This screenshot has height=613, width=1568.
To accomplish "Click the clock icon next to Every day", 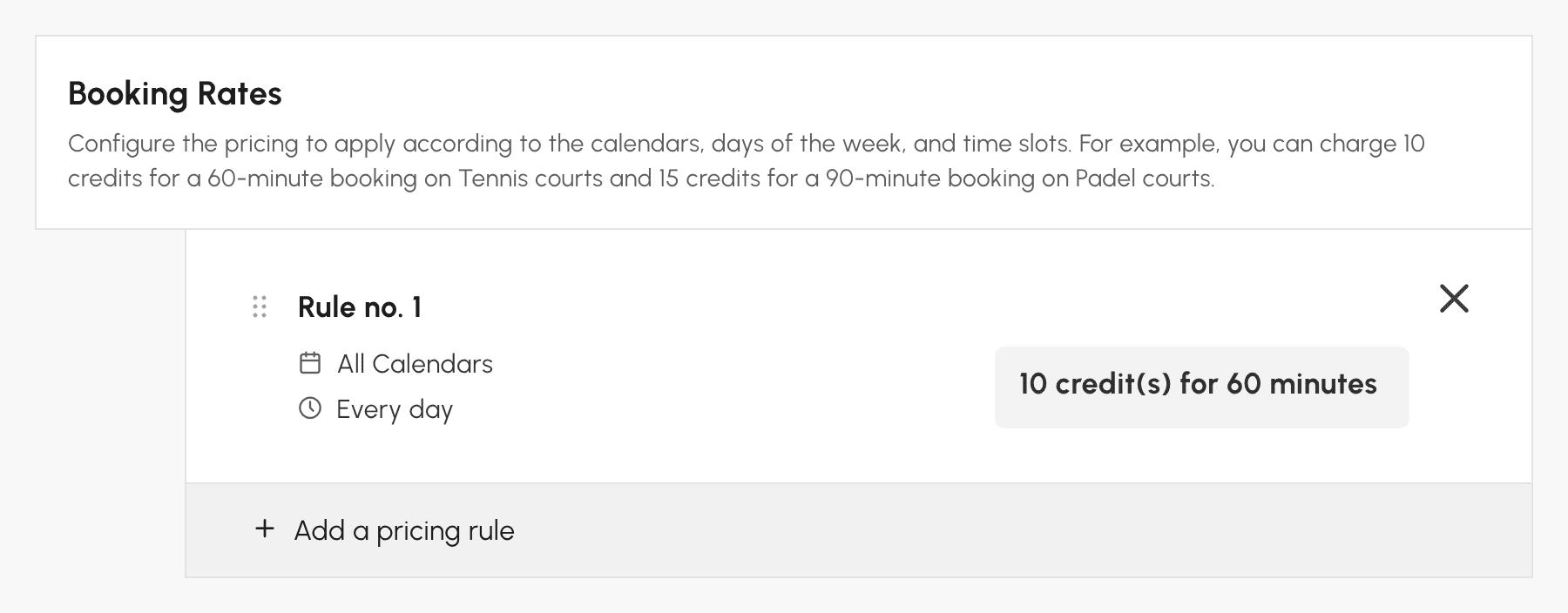I will pos(310,408).
